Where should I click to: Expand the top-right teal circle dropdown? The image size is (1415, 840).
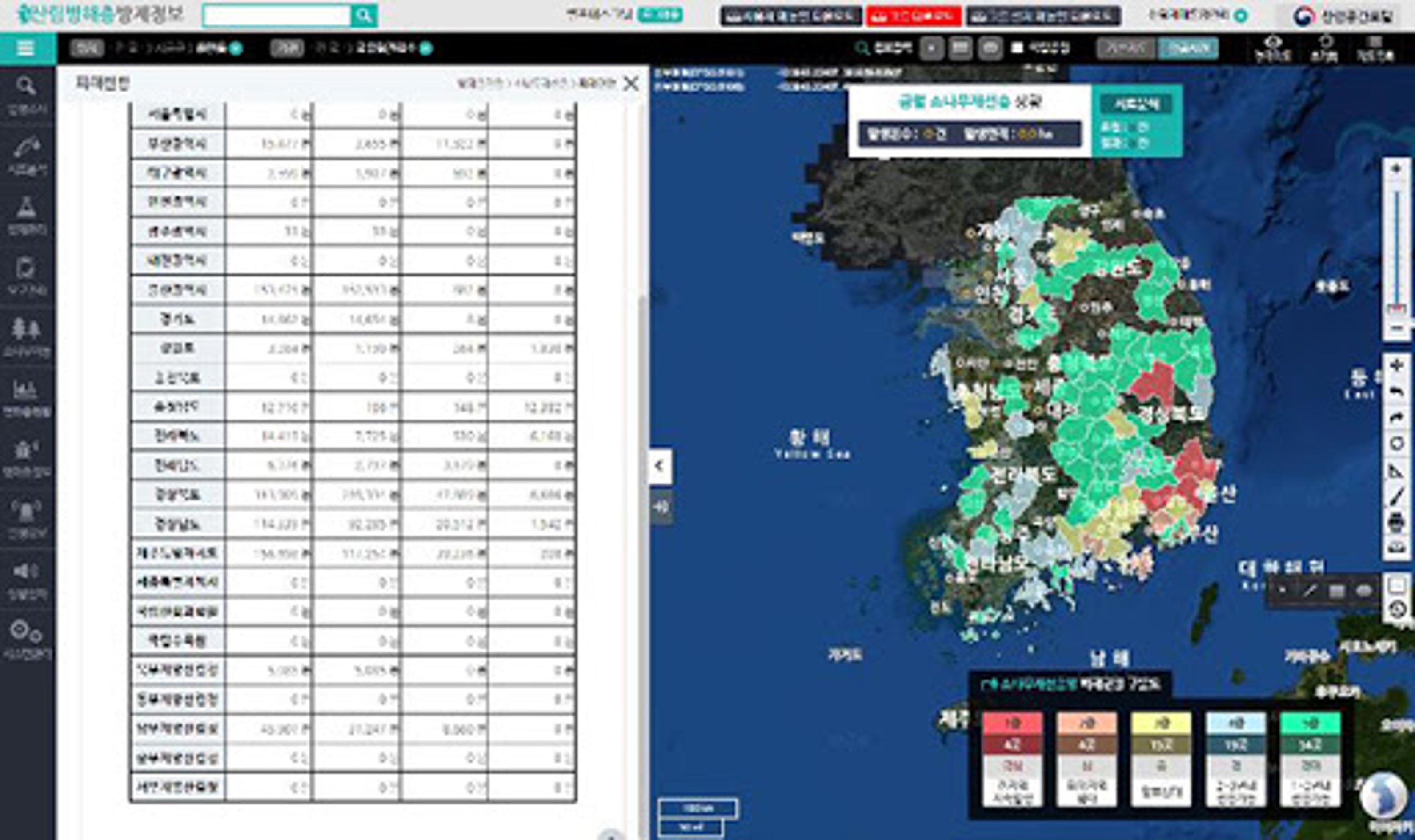(1240, 16)
